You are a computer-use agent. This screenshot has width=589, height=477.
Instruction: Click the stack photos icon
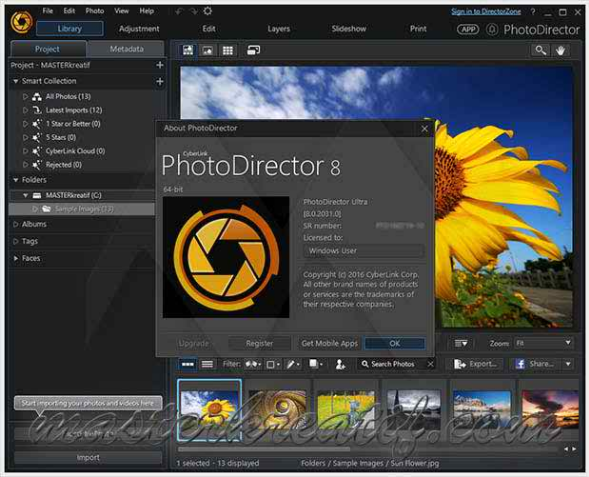pyautogui.click(x=316, y=364)
